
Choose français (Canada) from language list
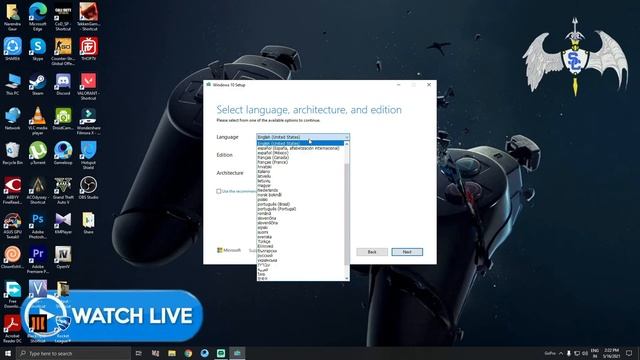pyautogui.click(x=273, y=158)
